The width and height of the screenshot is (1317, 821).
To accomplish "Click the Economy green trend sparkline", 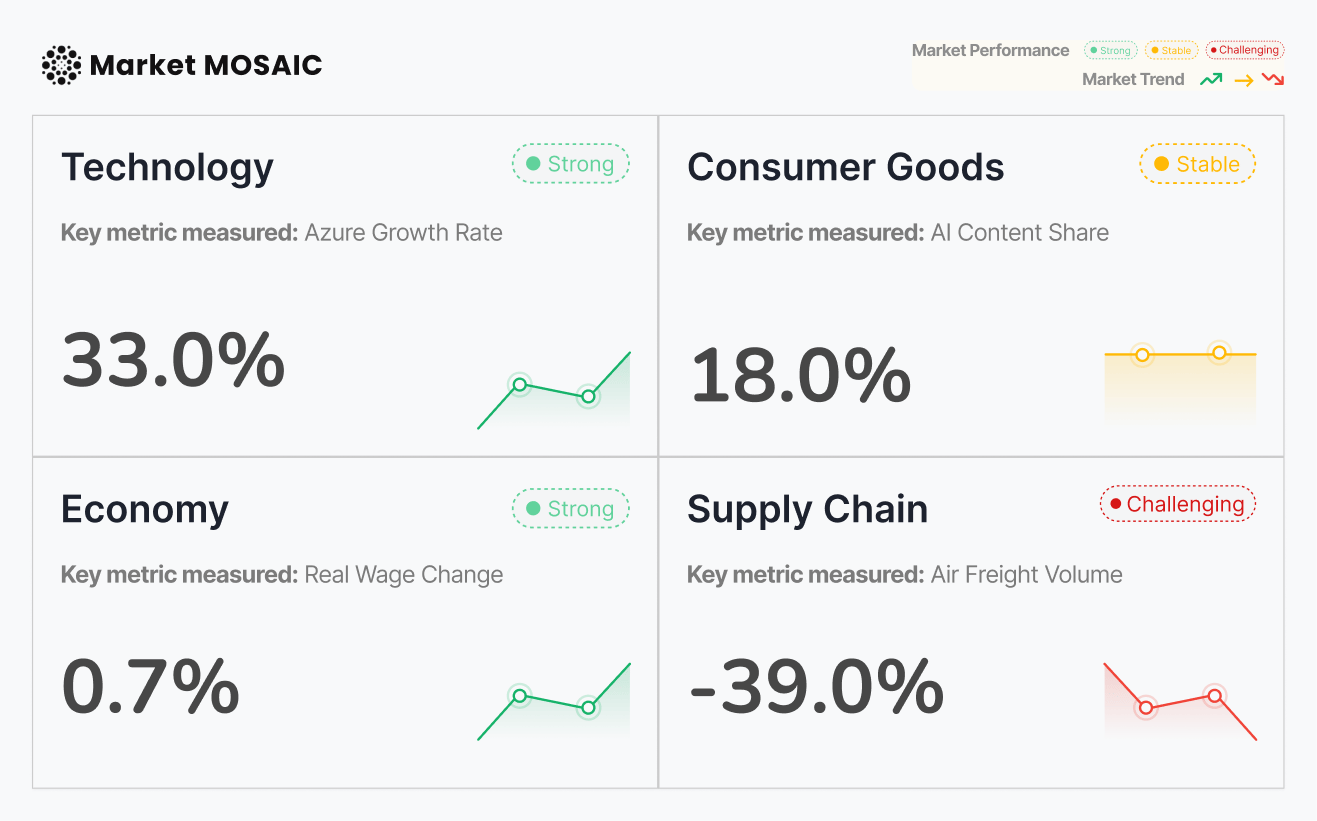I will [x=554, y=702].
